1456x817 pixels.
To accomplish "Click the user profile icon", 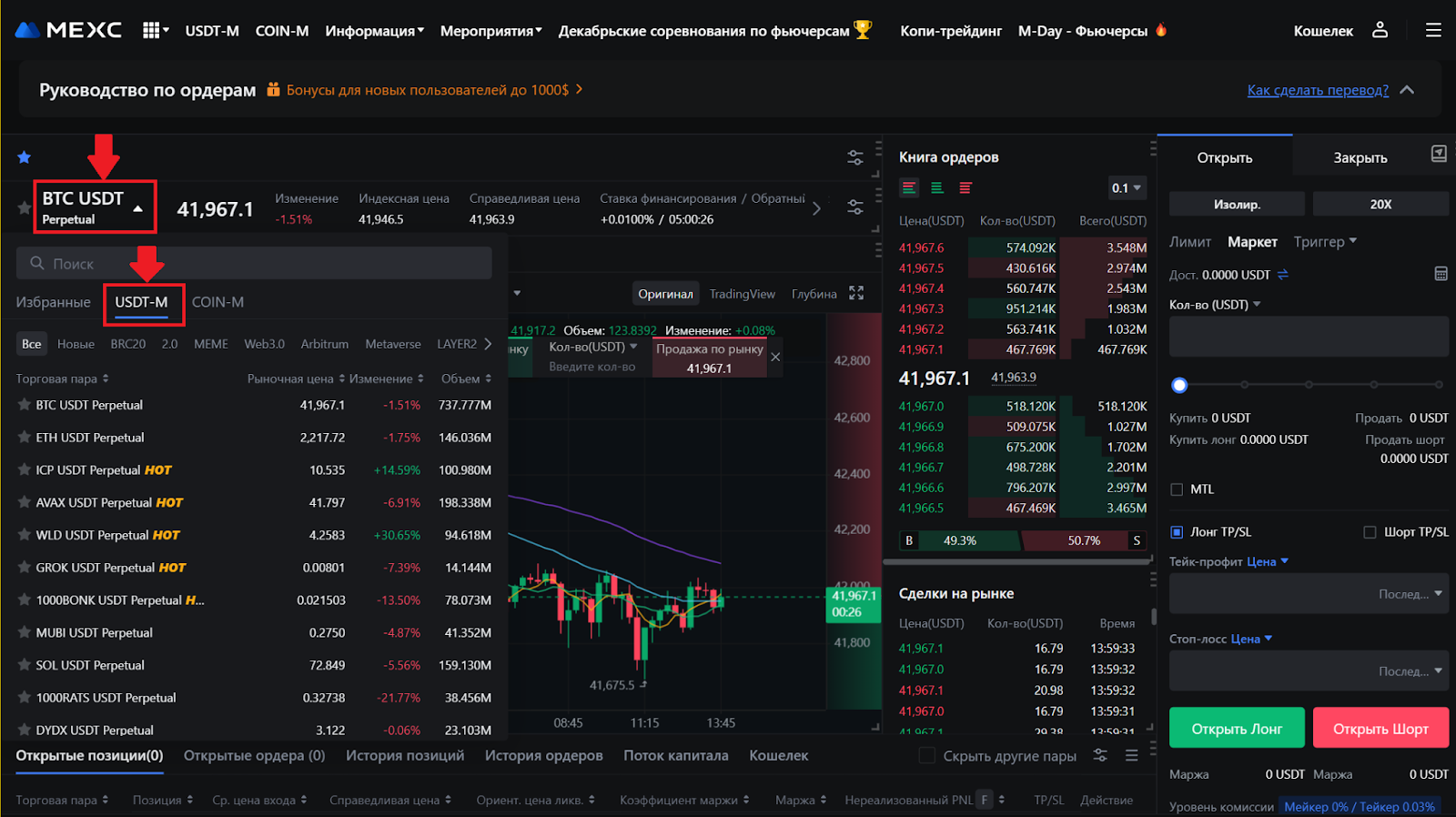I will [x=1380, y=30].
